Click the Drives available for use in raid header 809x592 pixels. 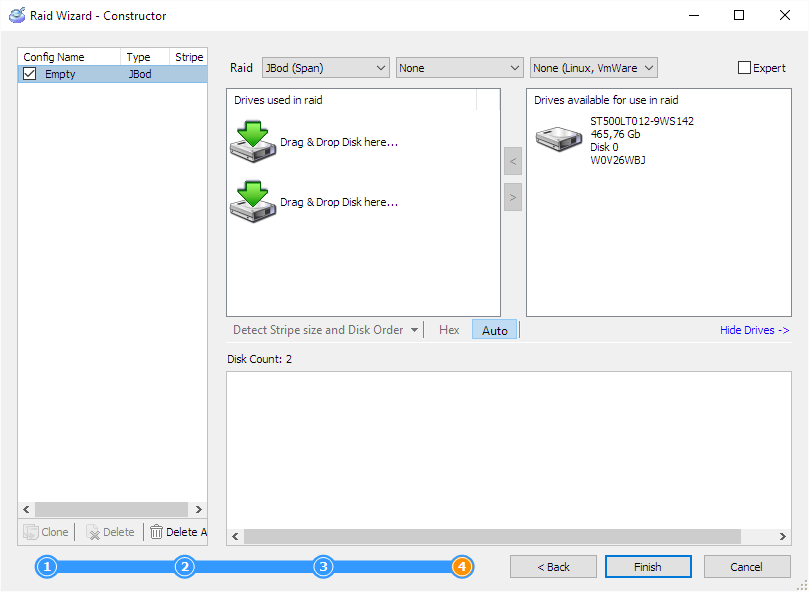tap(606, 100)
